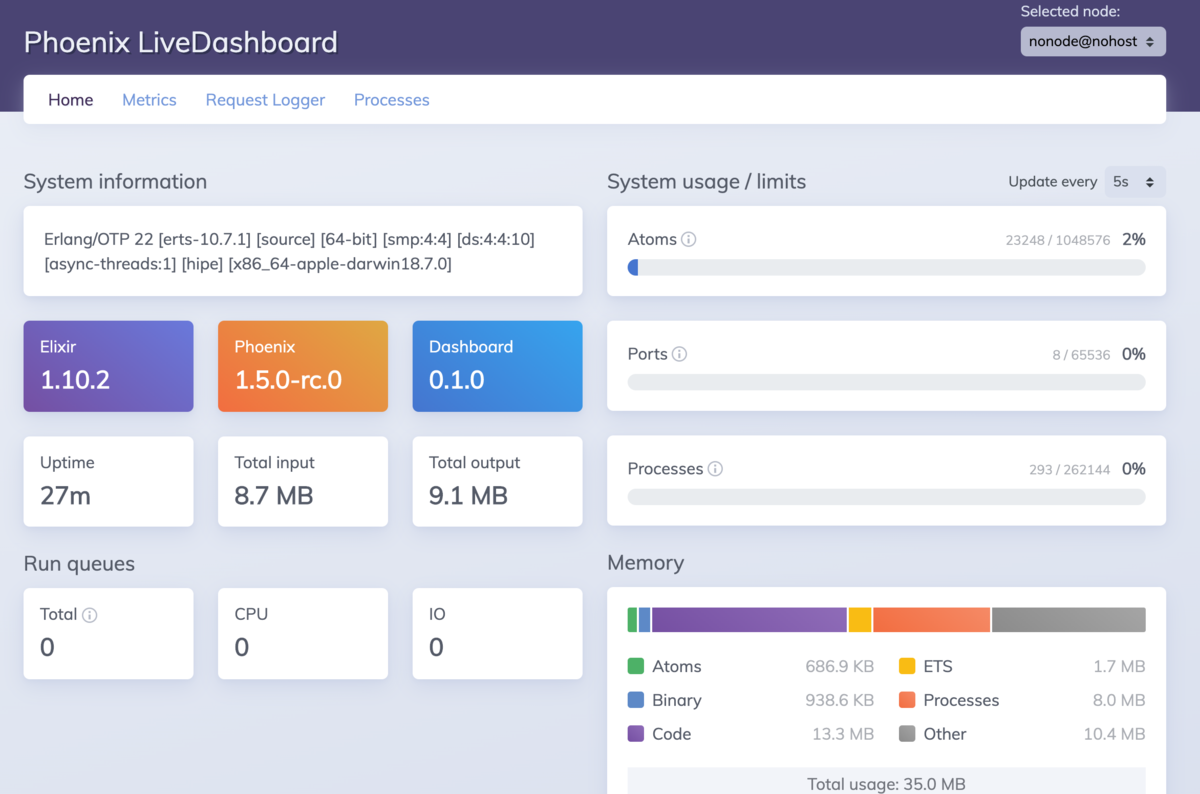The width and height of the screenshot is (1200, 794).
Task: Click the Memory section heading
Action: (x=646, y=563)
